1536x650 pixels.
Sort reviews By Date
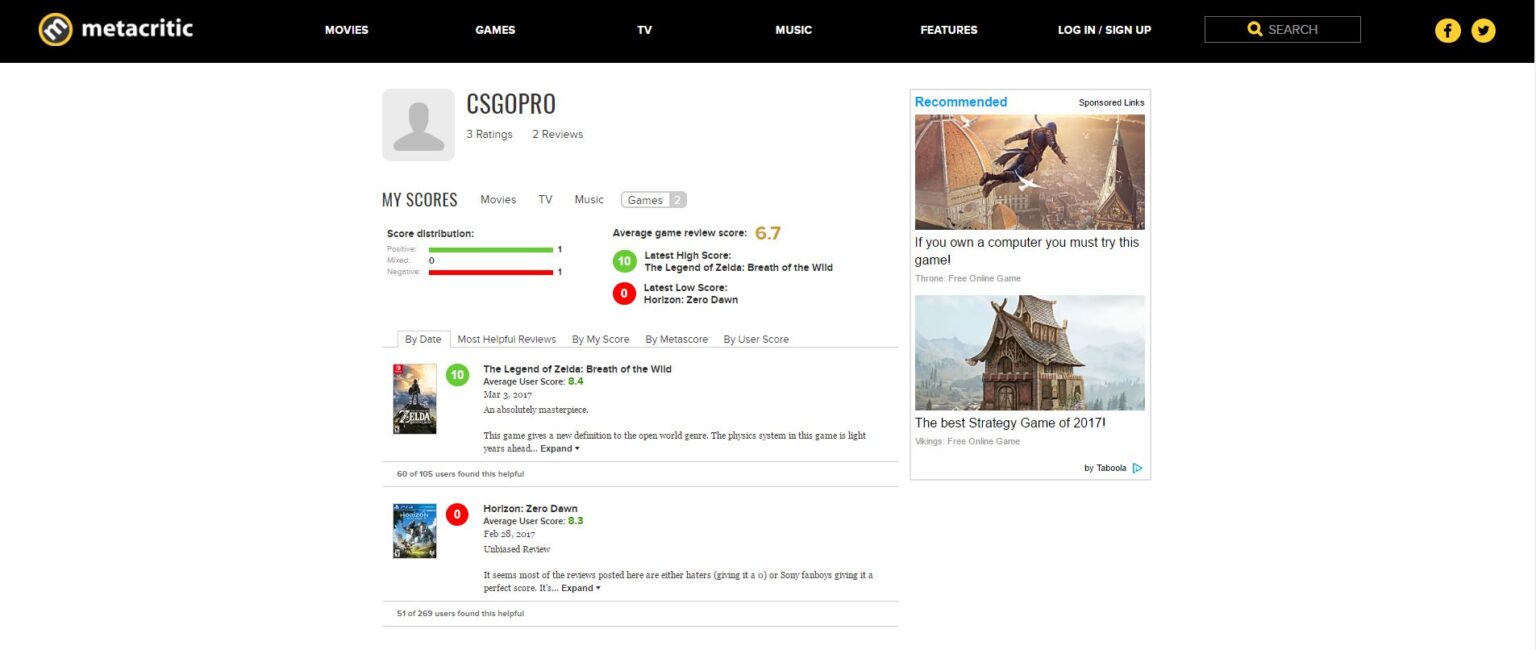[423, 339]
